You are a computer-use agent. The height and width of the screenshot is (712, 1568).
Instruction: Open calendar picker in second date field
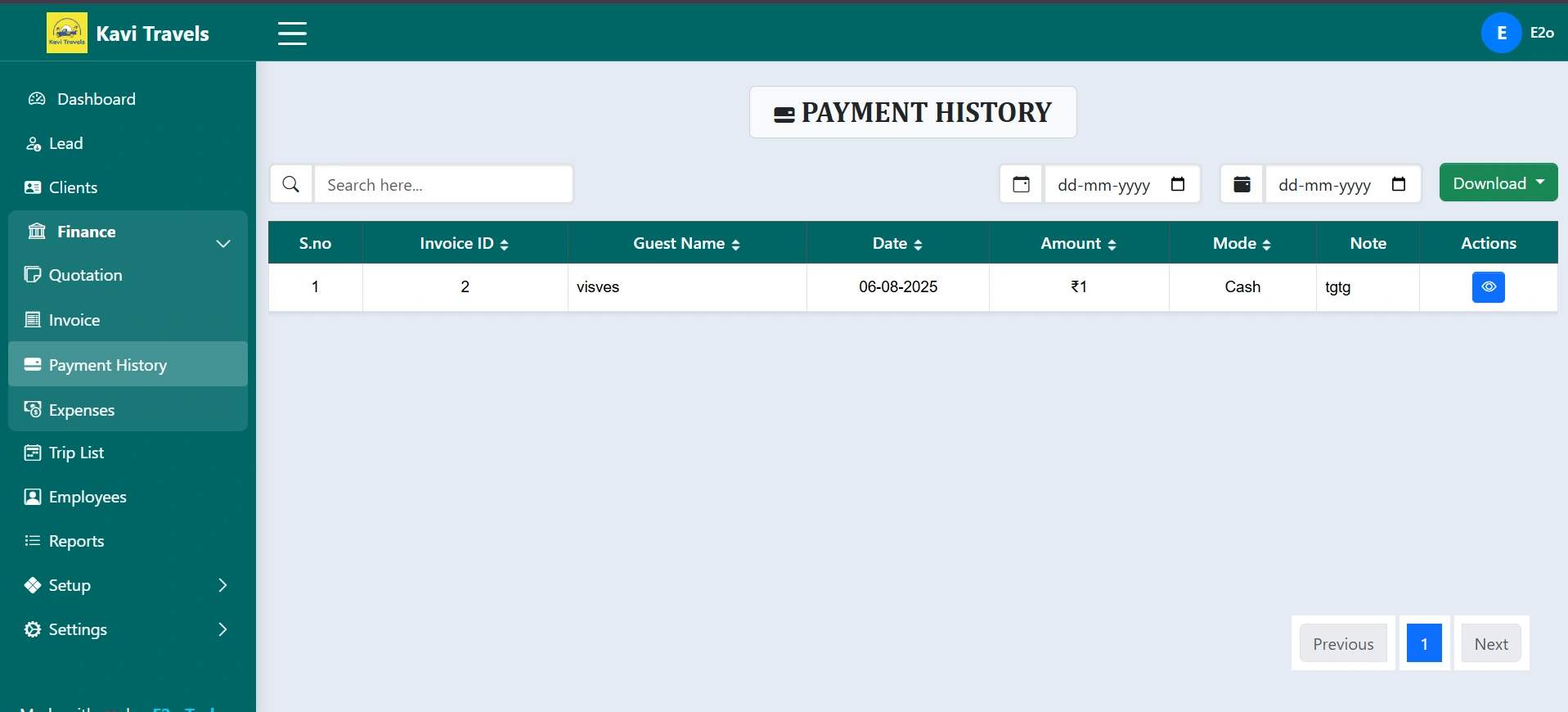pos(1399,184)
